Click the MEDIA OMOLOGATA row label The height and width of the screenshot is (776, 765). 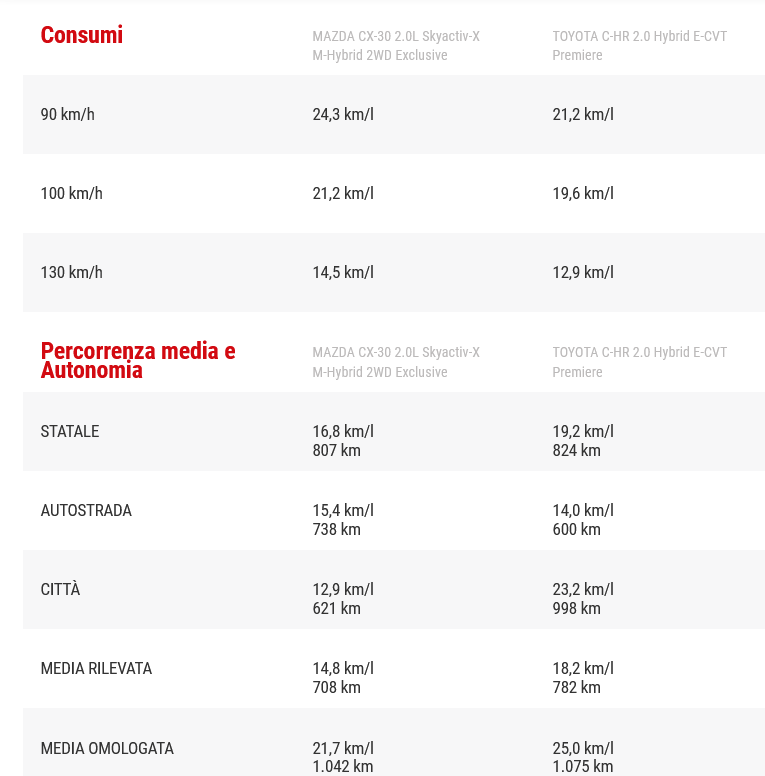click(107, 748)
